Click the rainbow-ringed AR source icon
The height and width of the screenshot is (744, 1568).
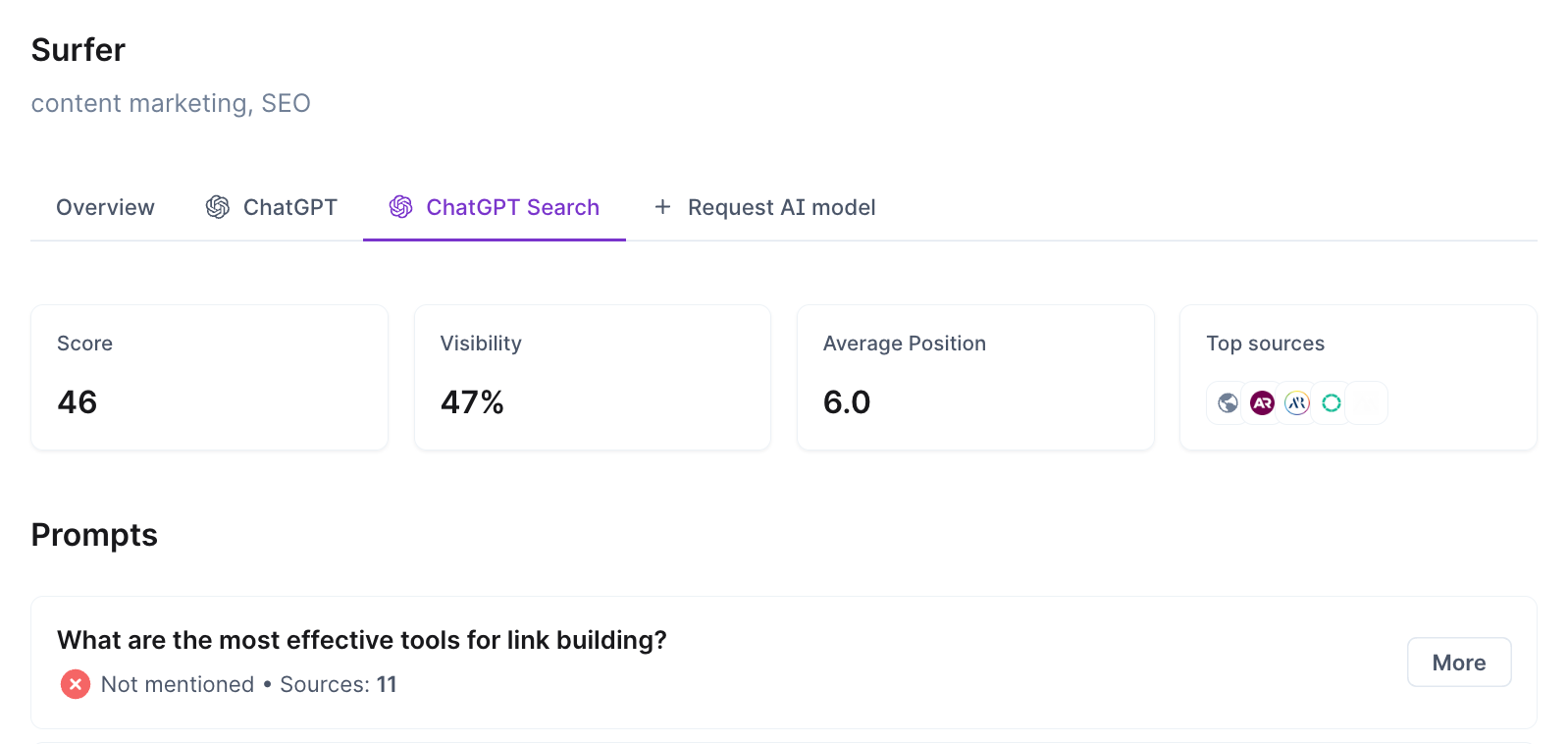click(1297, 403)
